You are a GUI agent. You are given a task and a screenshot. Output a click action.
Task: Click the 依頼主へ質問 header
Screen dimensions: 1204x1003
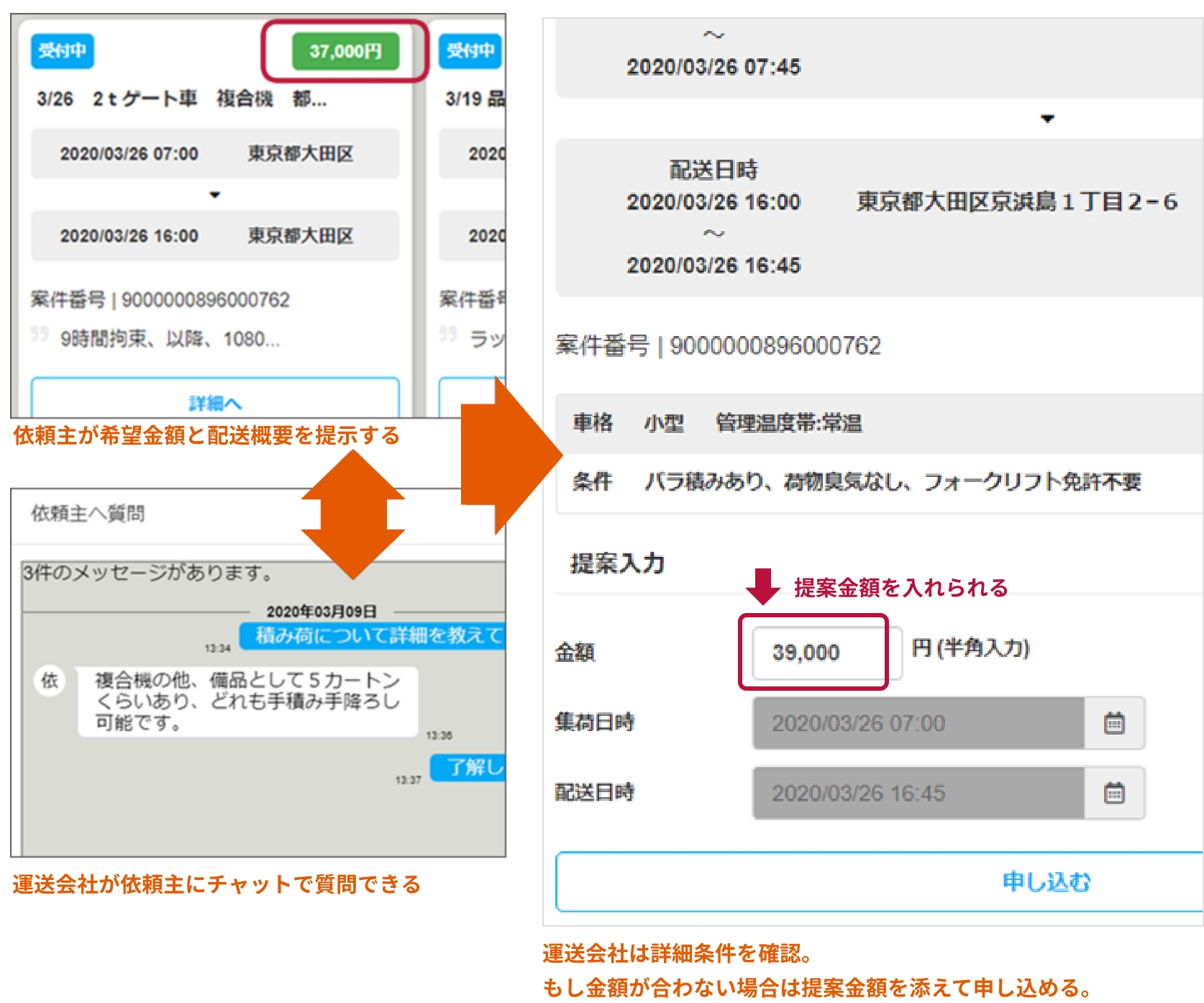point(88,513)
